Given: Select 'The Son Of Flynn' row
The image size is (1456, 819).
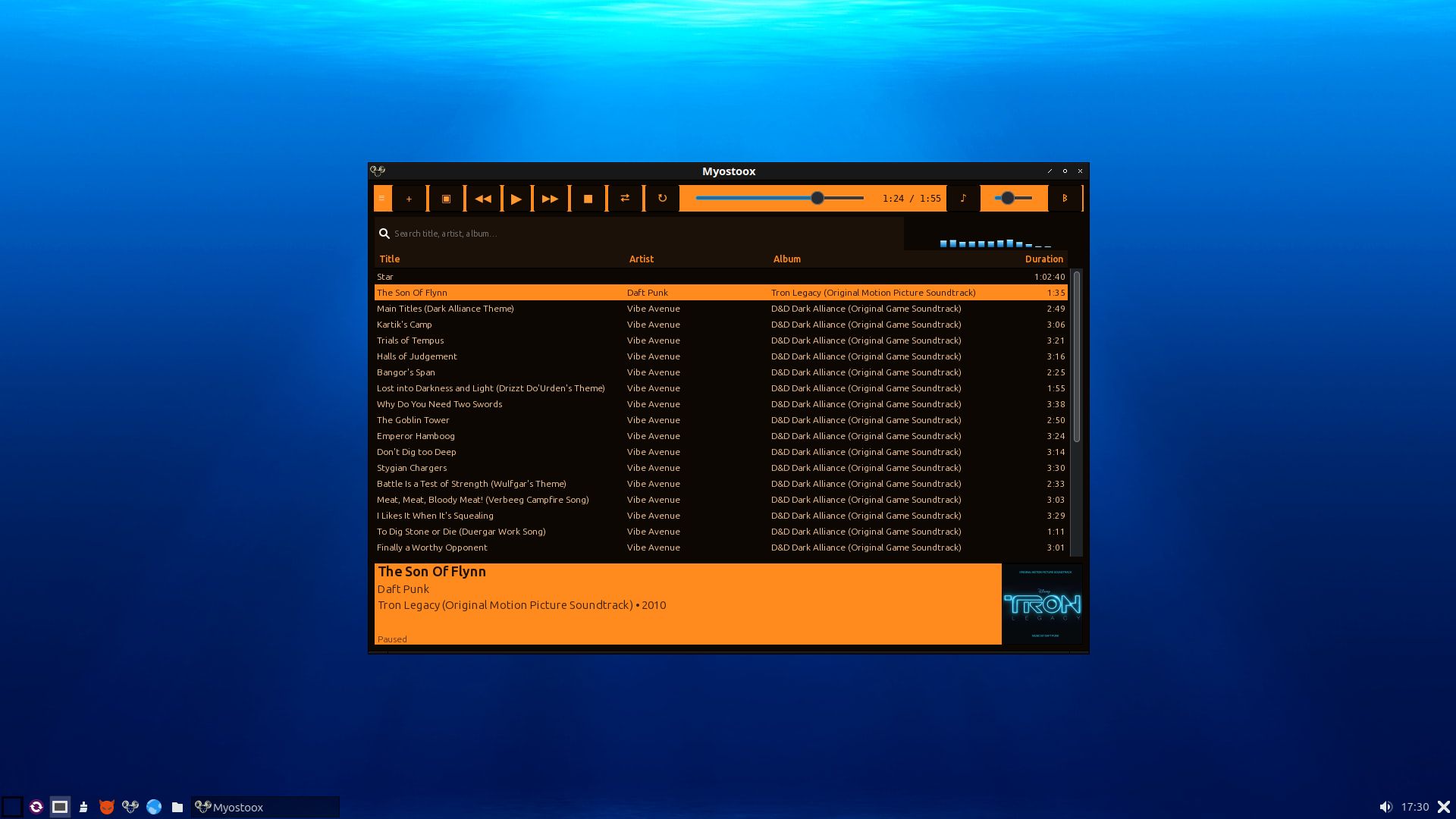Looking at the screenshot, I should 721,293.
